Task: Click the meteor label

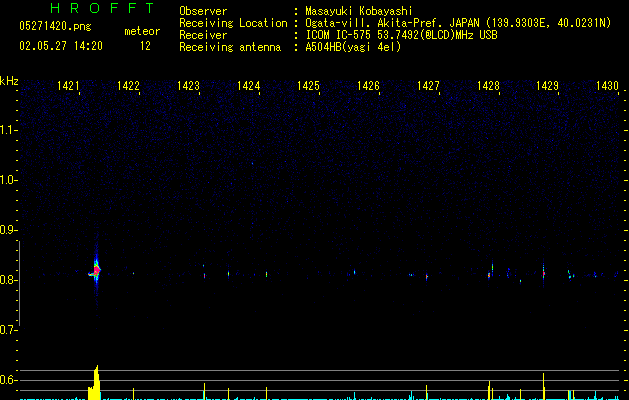Action: pyautogui.click(x=142, y=31)
